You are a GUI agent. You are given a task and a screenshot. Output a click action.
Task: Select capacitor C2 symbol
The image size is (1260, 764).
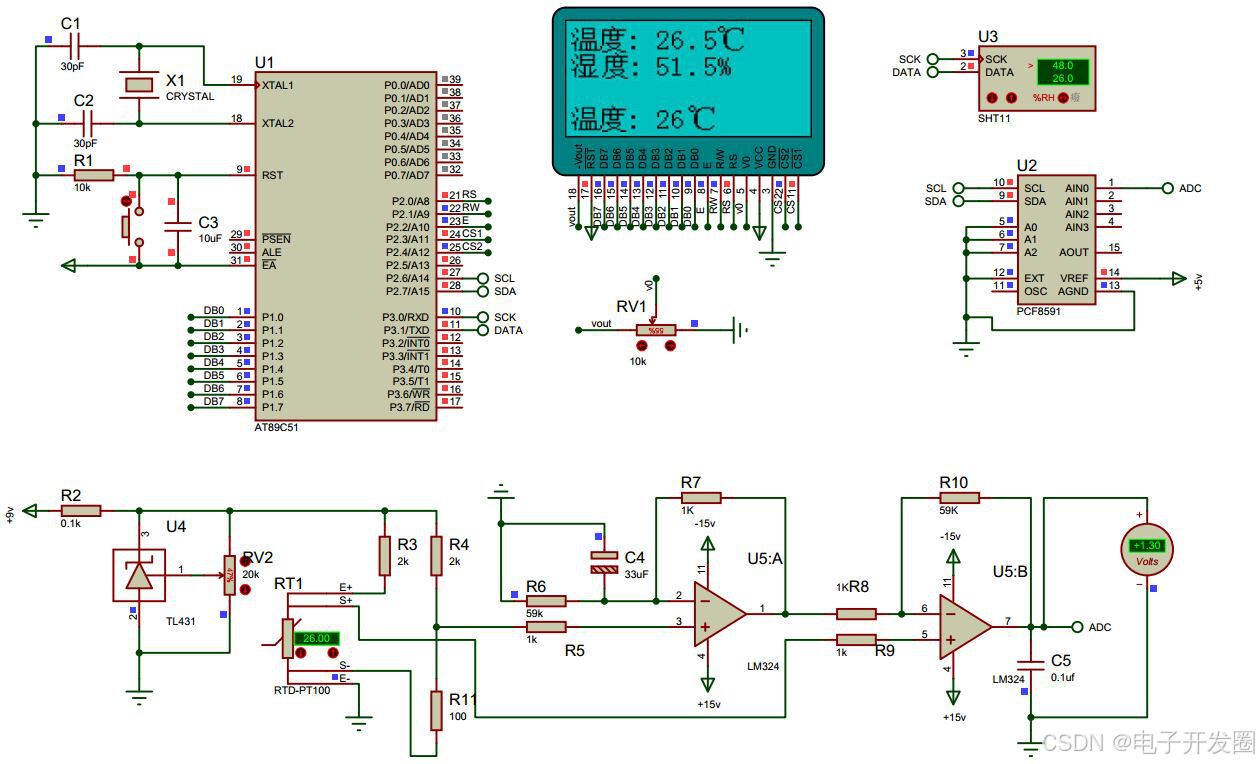pos(87,124)
